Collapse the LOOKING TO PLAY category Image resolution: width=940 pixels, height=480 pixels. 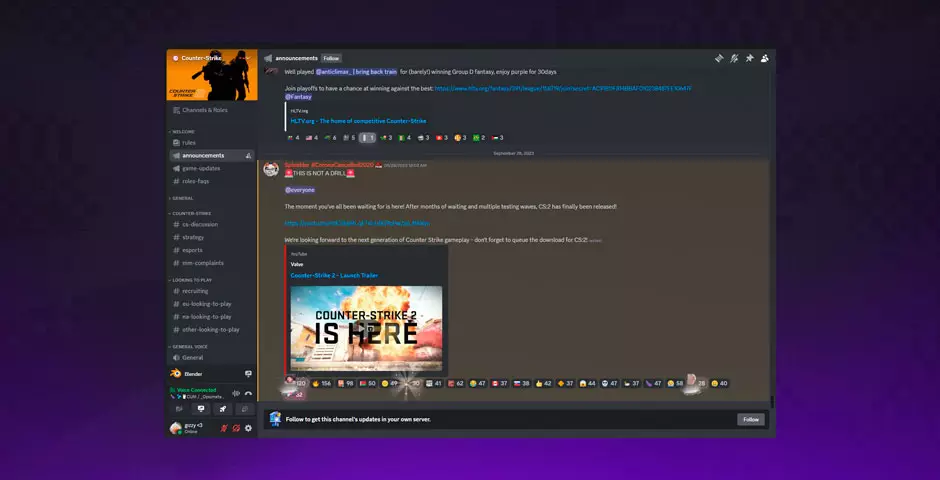[191, 280]
